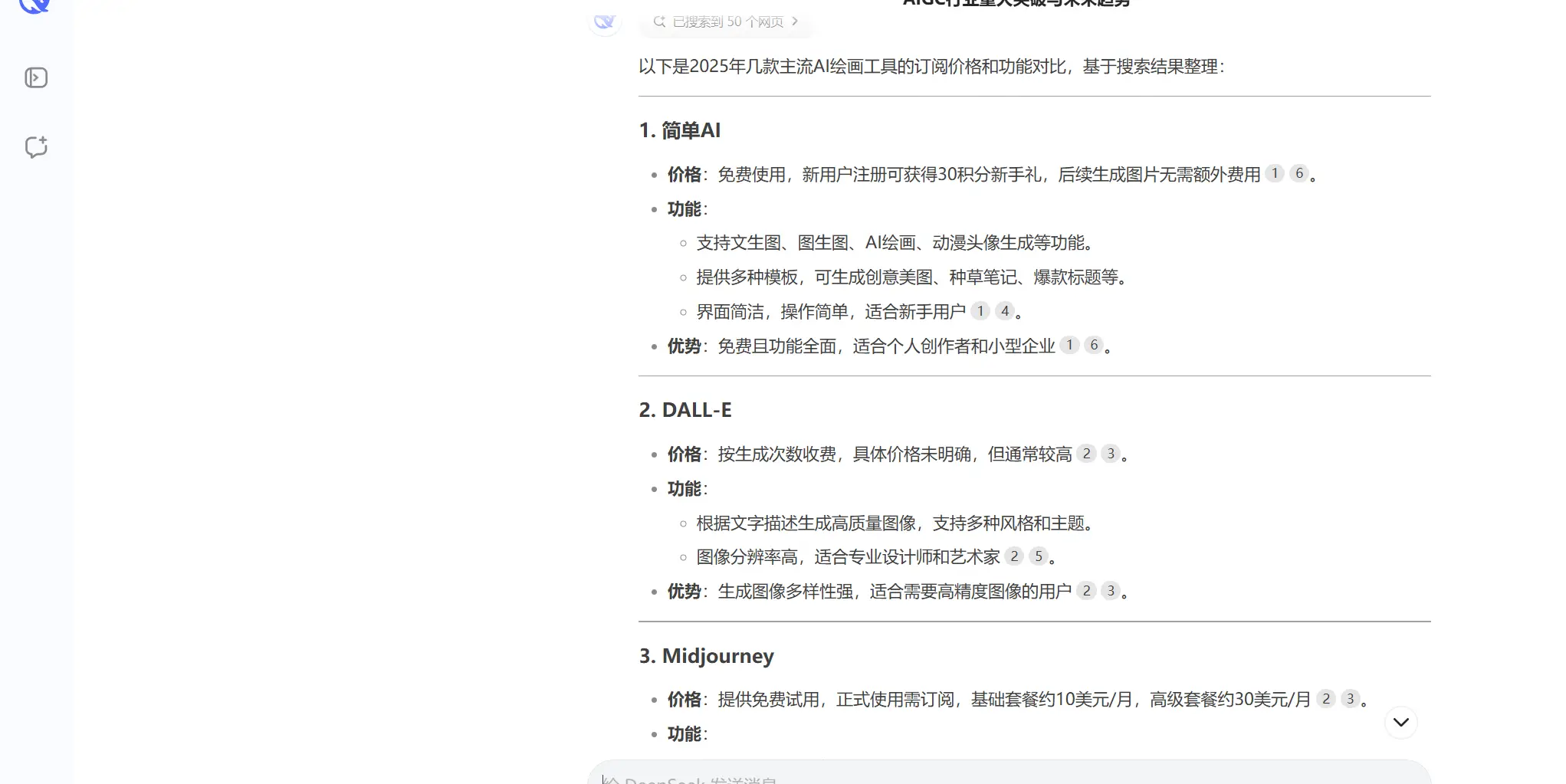Screen dimensions: 1566x784
Task: Click the line 支持文生图、图生图、AI绘画
Action: [x=895, y=243]
